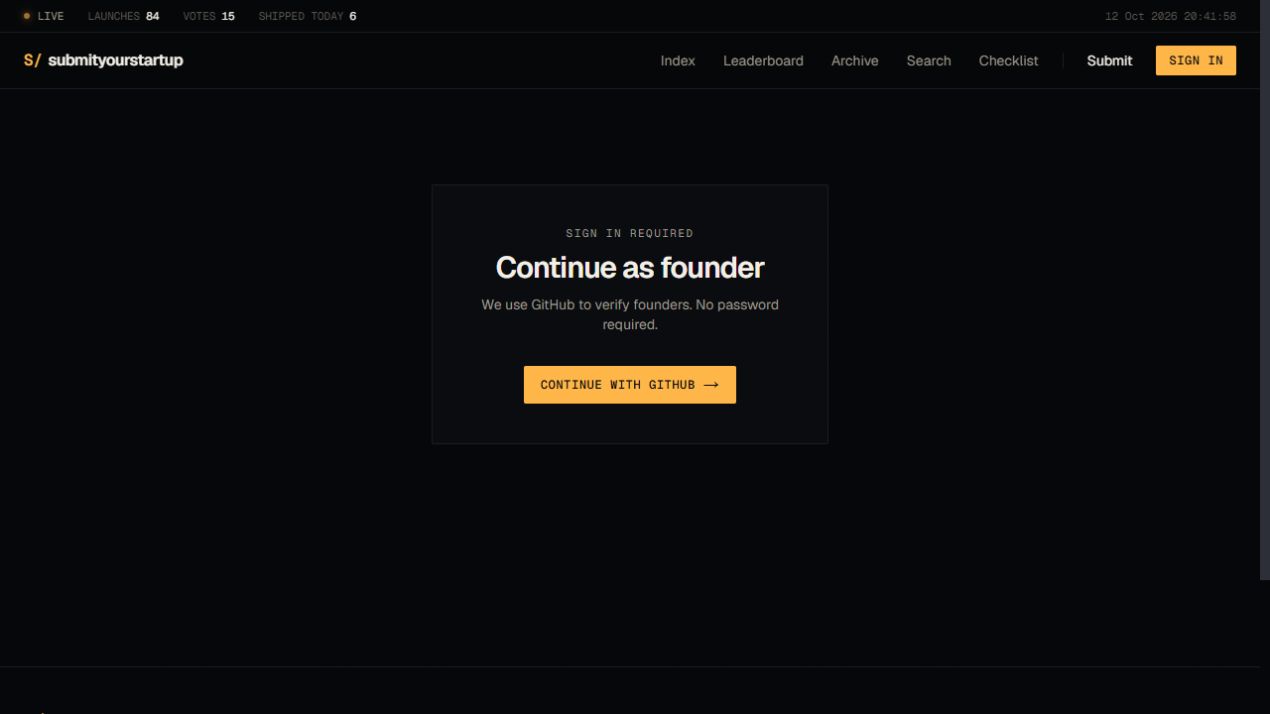Click the Continue as founder heading

point(629,268)
